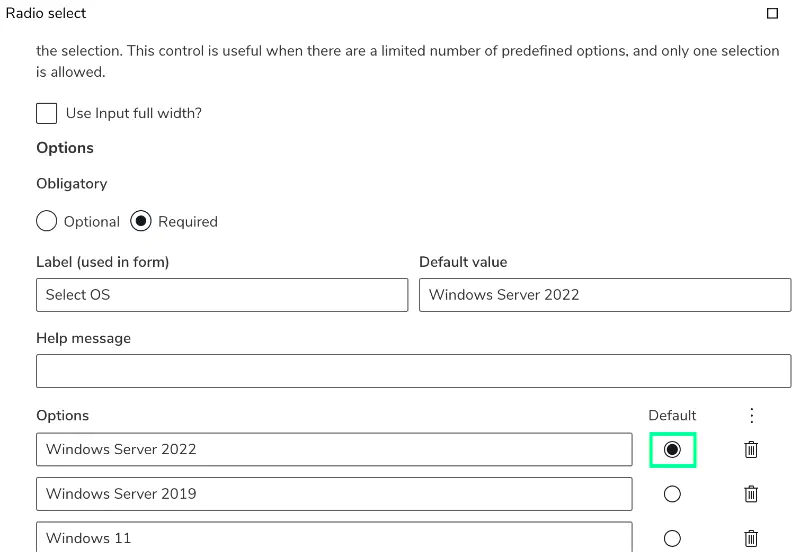Select the Required radio button

pos(141,221)
